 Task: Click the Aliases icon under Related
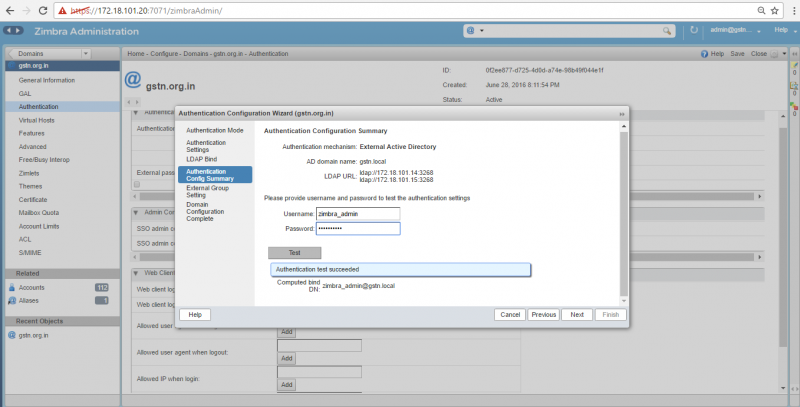tap(12, 301)
